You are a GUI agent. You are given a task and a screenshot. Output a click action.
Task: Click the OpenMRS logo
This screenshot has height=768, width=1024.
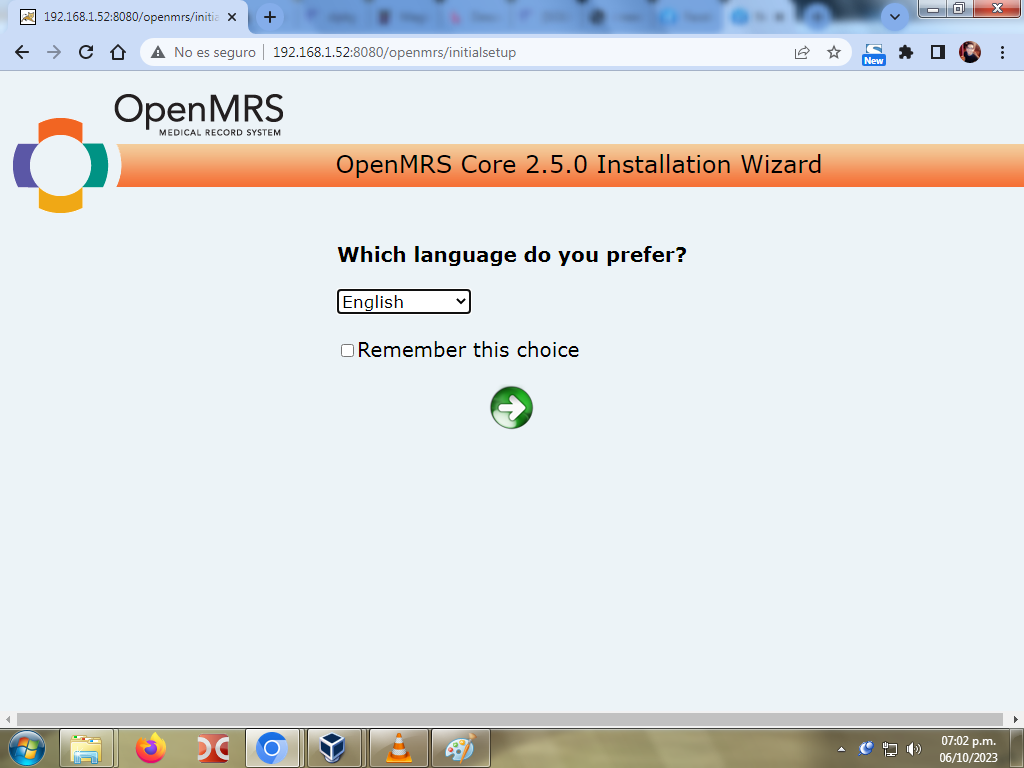[x=148, y=153]
